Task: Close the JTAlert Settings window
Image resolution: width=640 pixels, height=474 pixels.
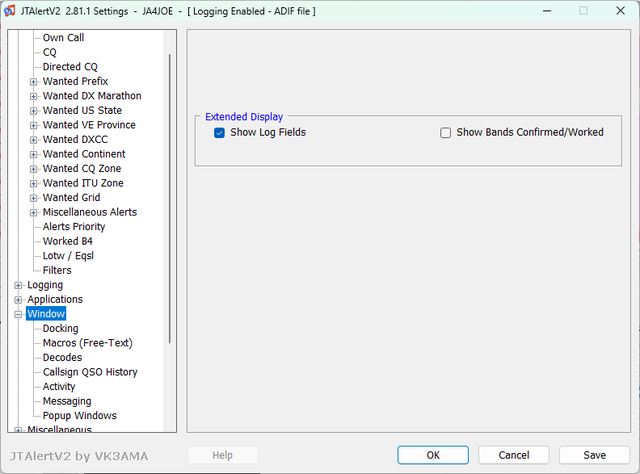Action: coord(620,11)
